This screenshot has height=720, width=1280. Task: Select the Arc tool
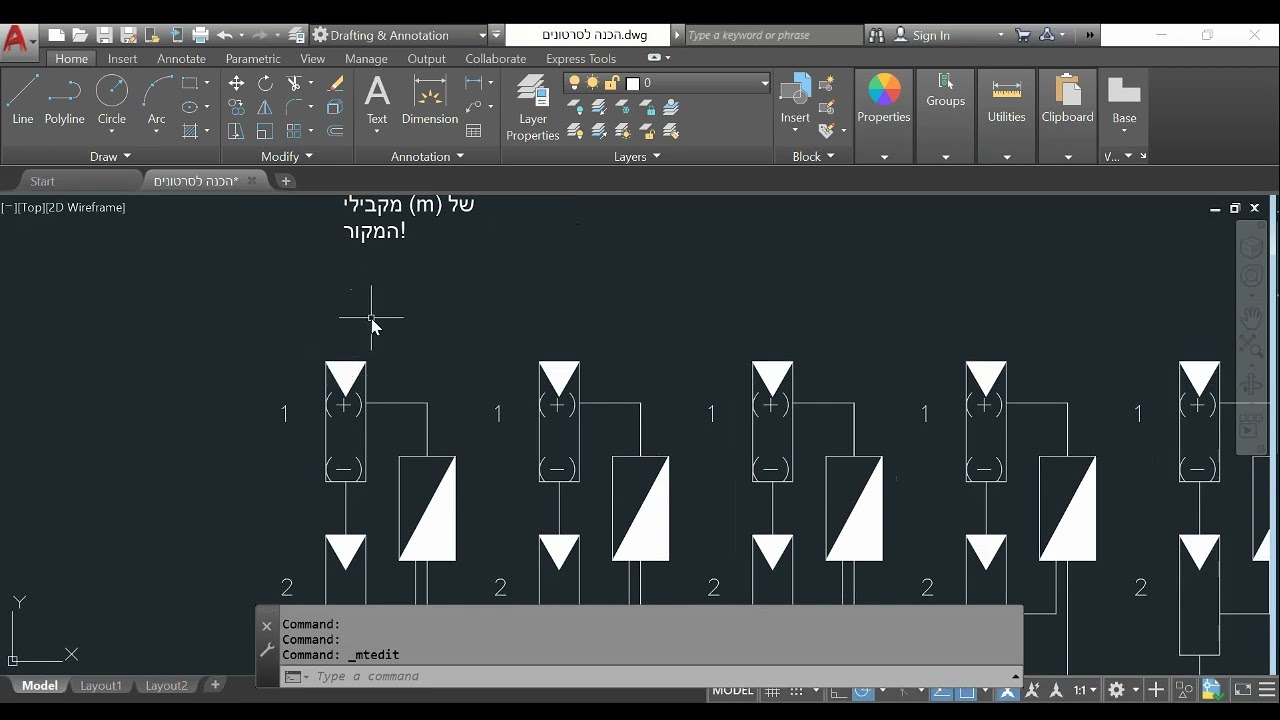157,100
